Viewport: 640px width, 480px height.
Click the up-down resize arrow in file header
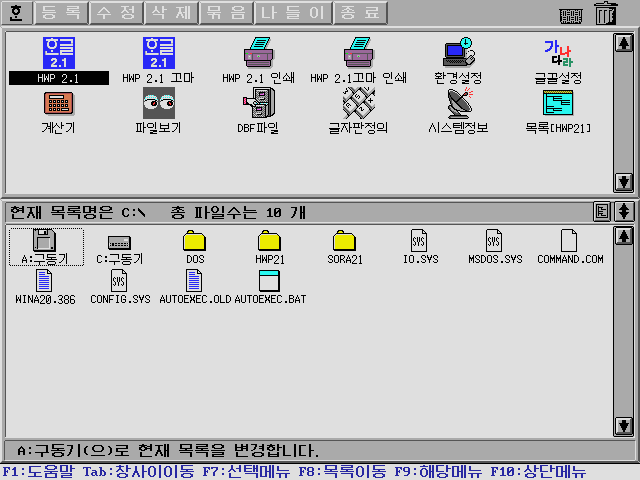click(x=624, y=211)
